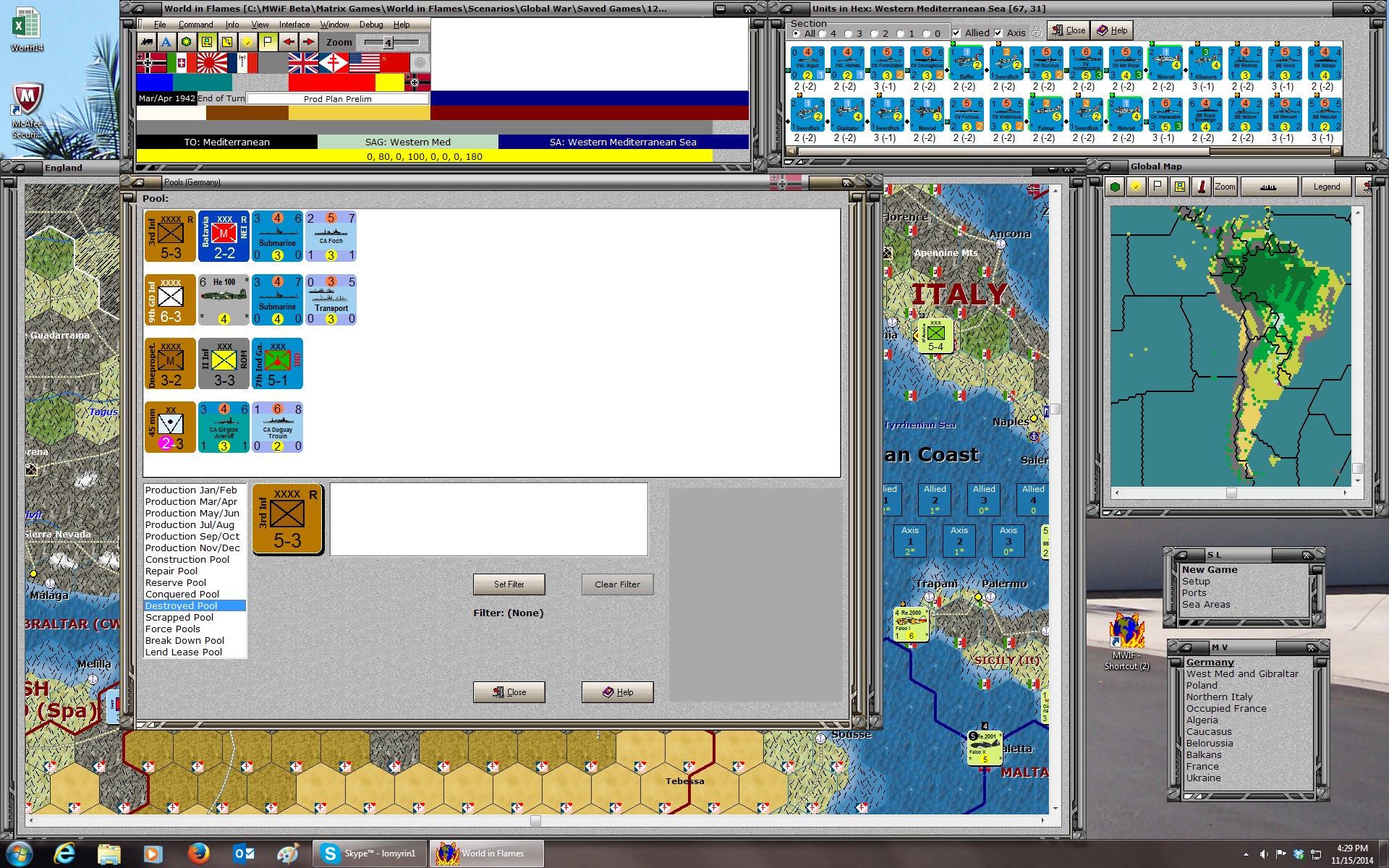Screen dimensions: 1389x868
Task: Adjust the main Zoom slider handle
Action: [x=388, y=43]
